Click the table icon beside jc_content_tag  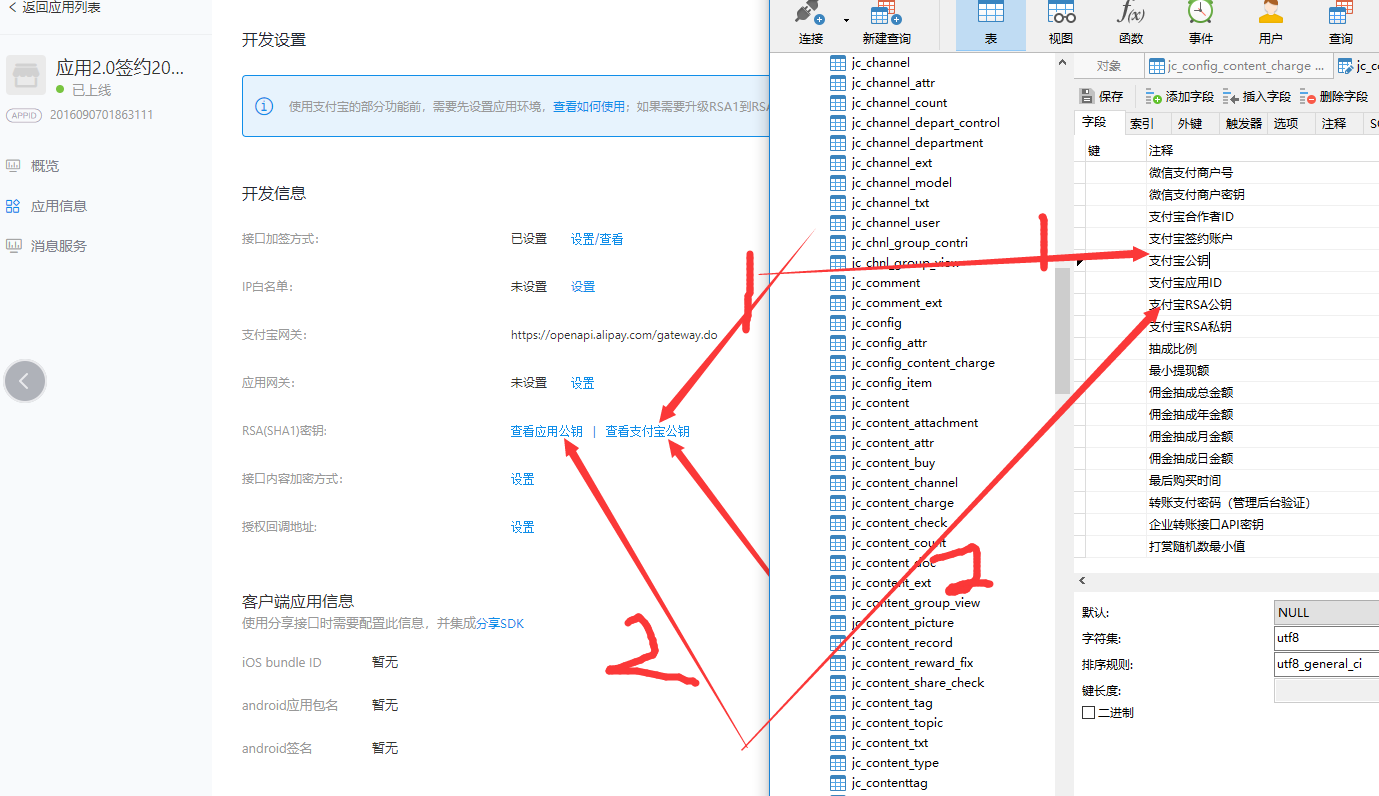click(x=838, y=703)
